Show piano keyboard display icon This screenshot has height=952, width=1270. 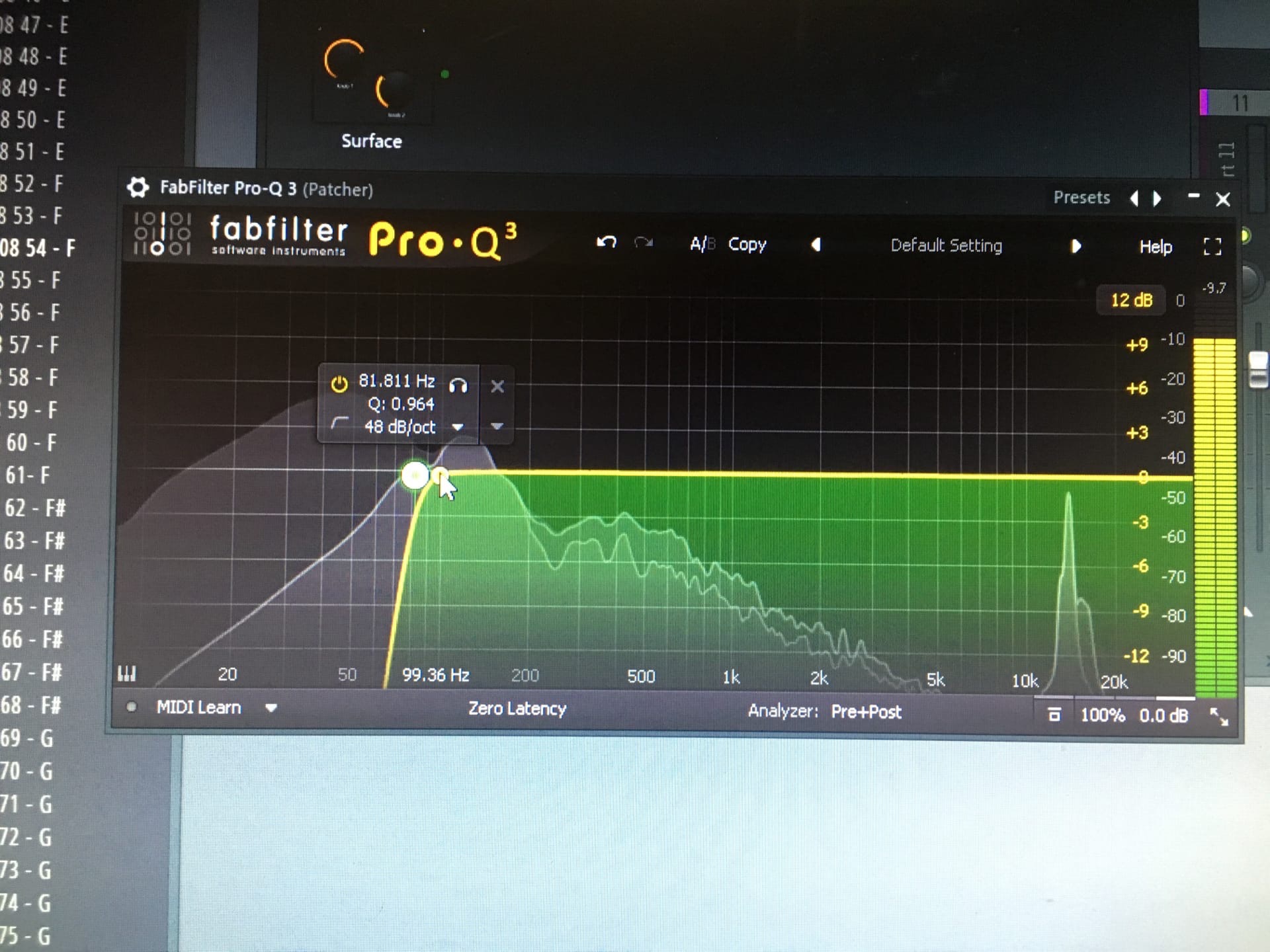coord(126,674)
